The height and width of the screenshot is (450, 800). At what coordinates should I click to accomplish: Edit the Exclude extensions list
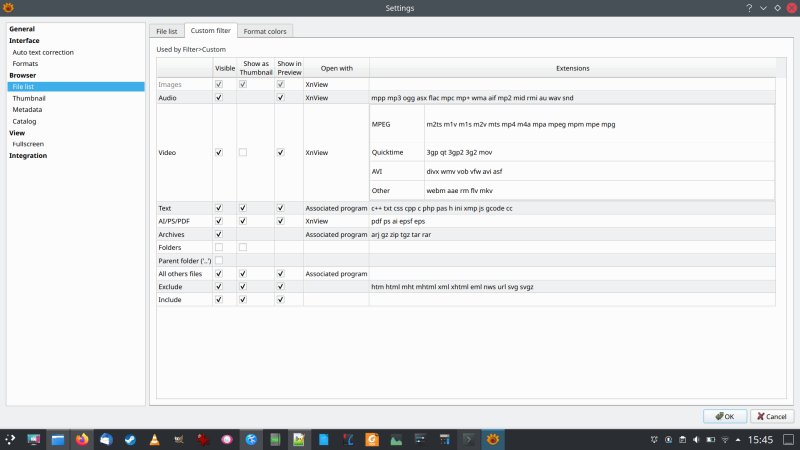coord(572,287)
